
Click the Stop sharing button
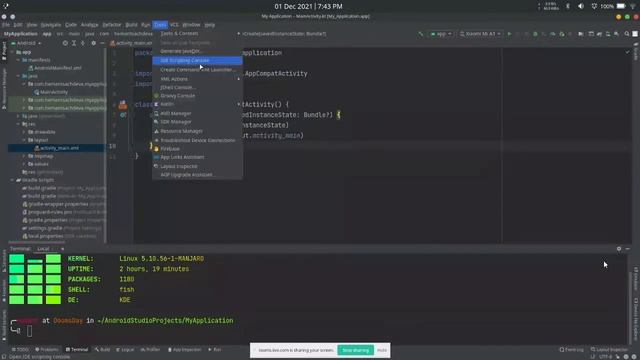(x=355, y=350)
